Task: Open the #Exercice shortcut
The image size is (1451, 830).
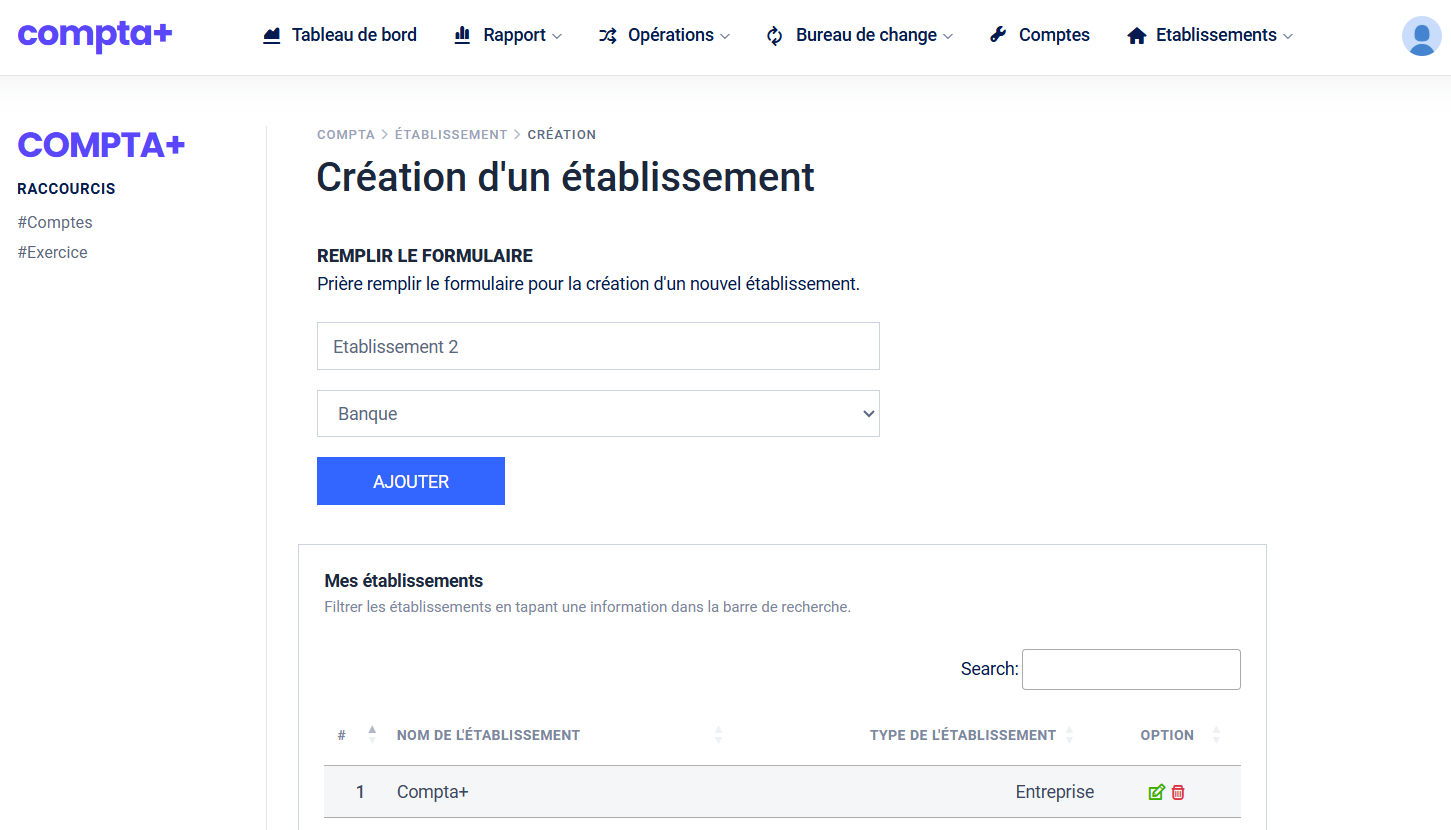Action: (52, 252)
